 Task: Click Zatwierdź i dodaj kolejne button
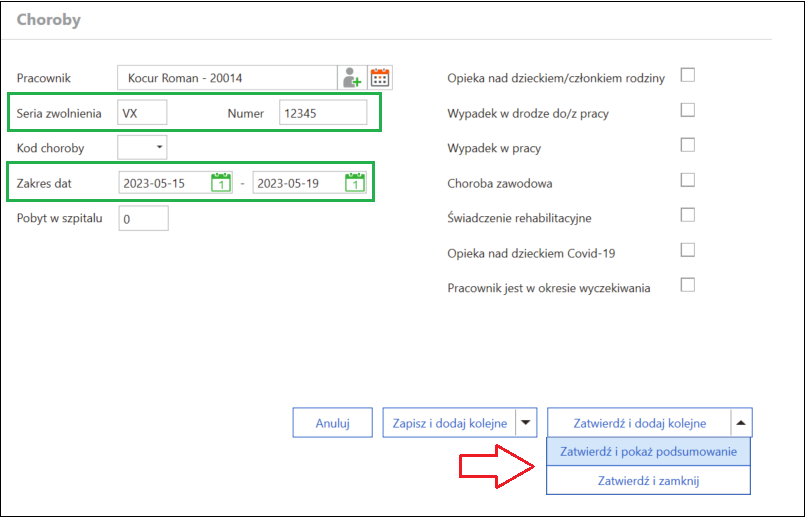click(x=639, y=423)
